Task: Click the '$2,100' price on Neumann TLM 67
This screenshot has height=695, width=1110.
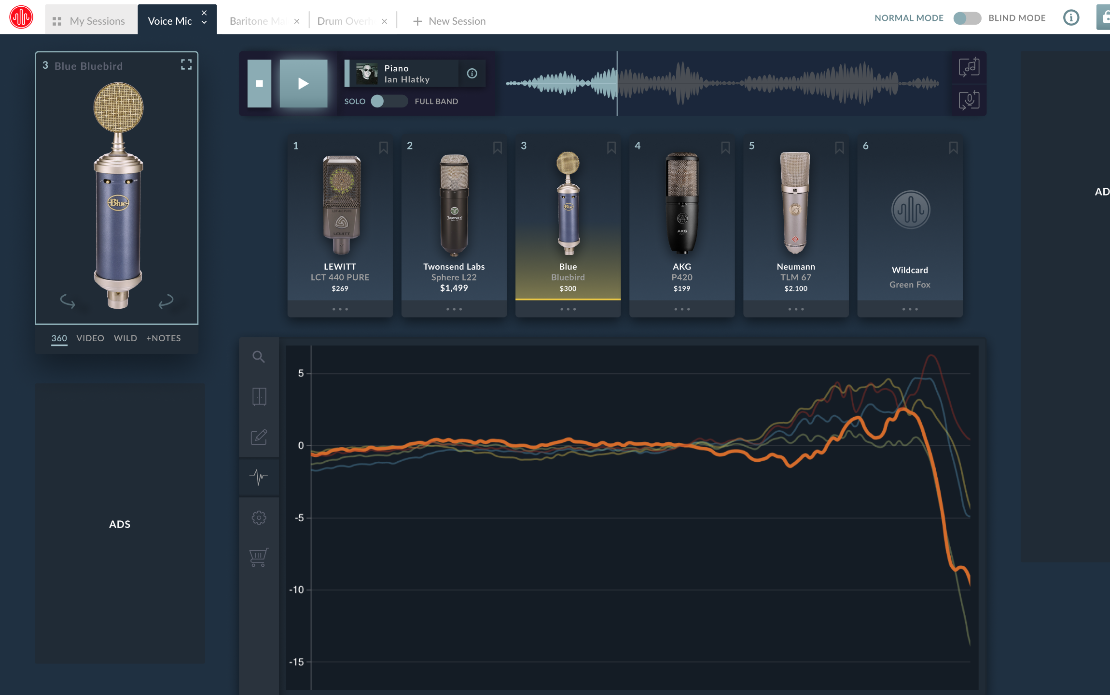Action: click(x=796, y=289)
